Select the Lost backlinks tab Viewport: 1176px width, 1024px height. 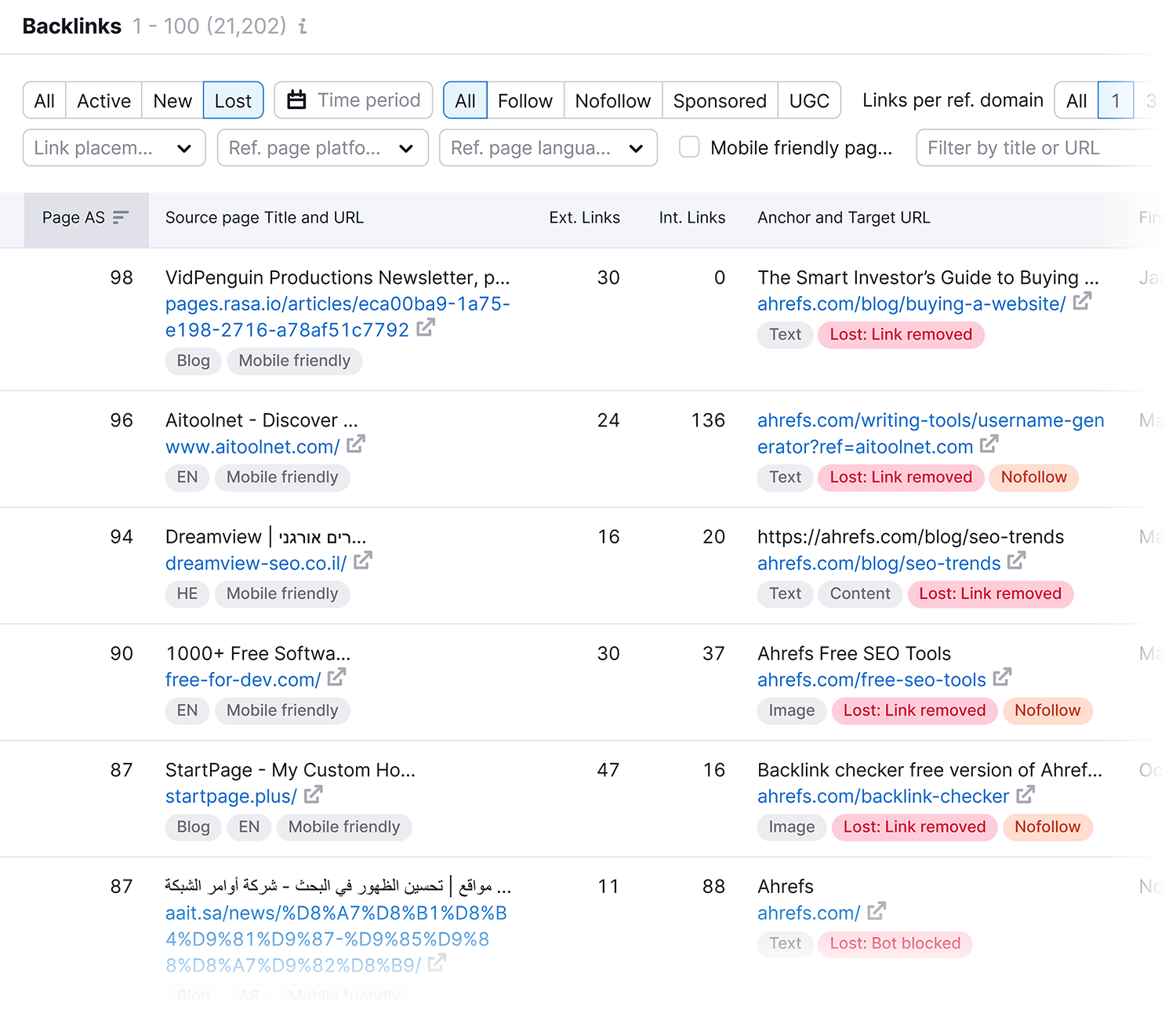pyautogui.click(x=234, y=100)
